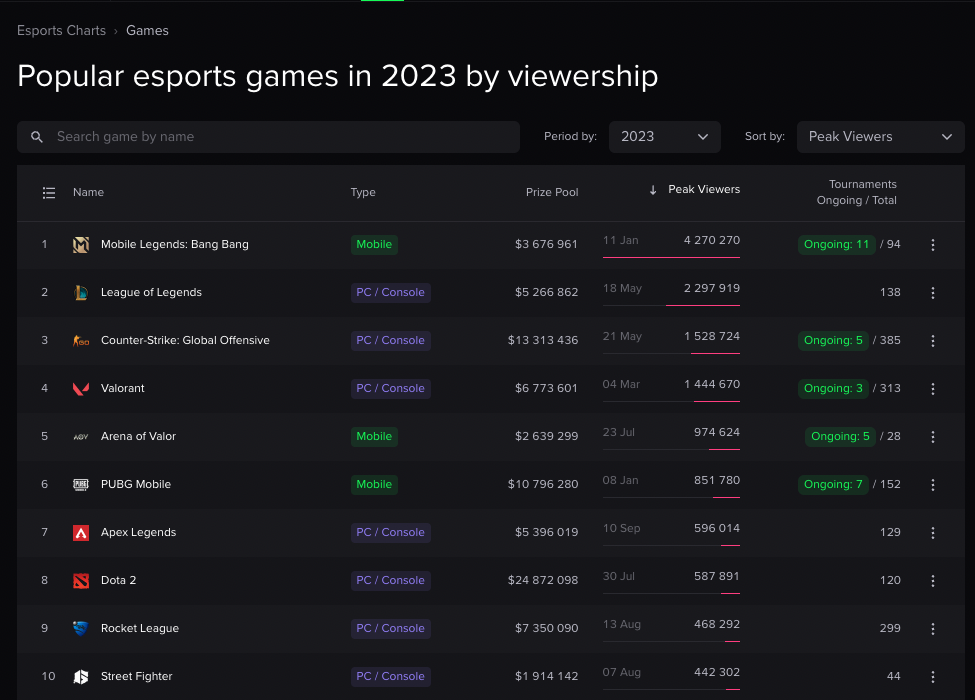Open the Sort by Peak Viewers dropdown

880,137
